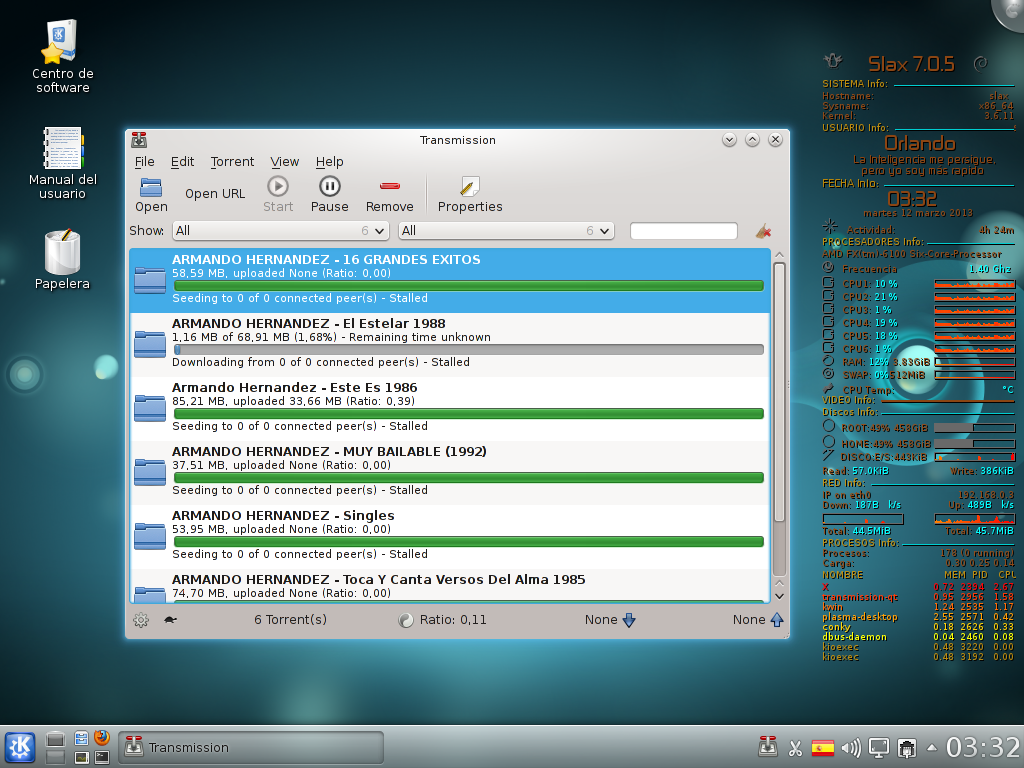Pause the selected torrent

click(x=329, y=195)
